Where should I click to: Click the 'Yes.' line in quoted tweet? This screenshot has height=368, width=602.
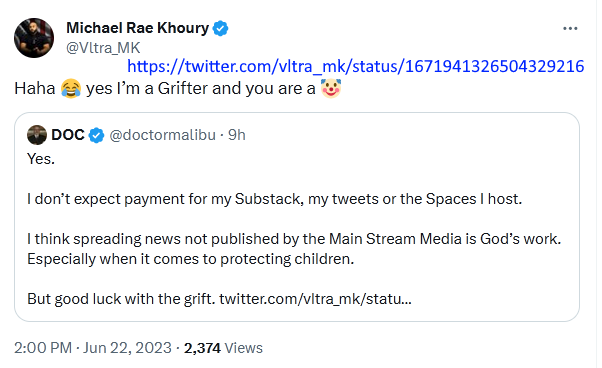click(41, 159)
